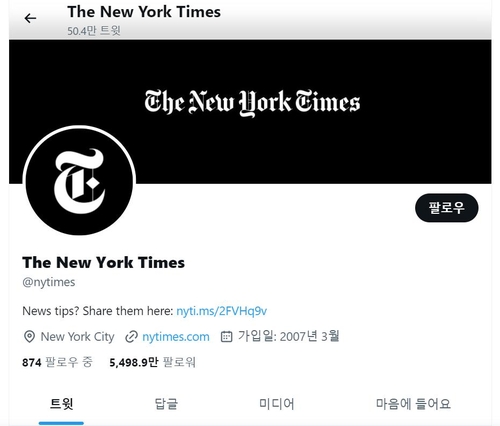The height and width of the screenshot is (426, 500).
Task: Click the bold profile name The New York Times
Action: (103, 262)
